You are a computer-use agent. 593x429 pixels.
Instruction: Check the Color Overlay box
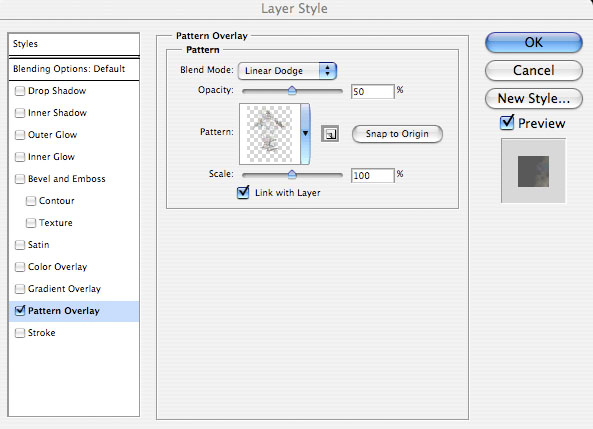pyautogui.click(x=20, y=267)
